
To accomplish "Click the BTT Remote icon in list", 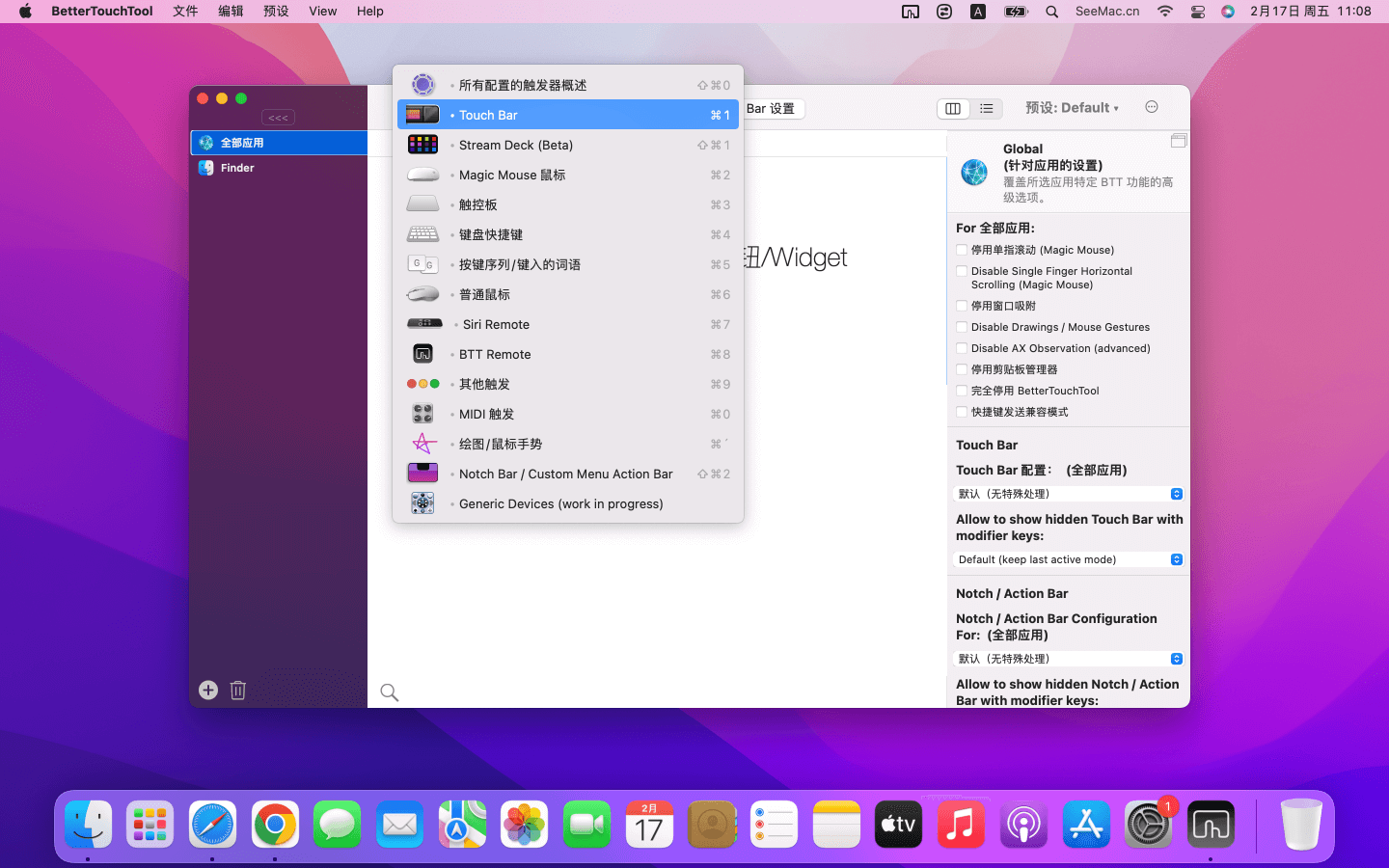I will [422, 354].
